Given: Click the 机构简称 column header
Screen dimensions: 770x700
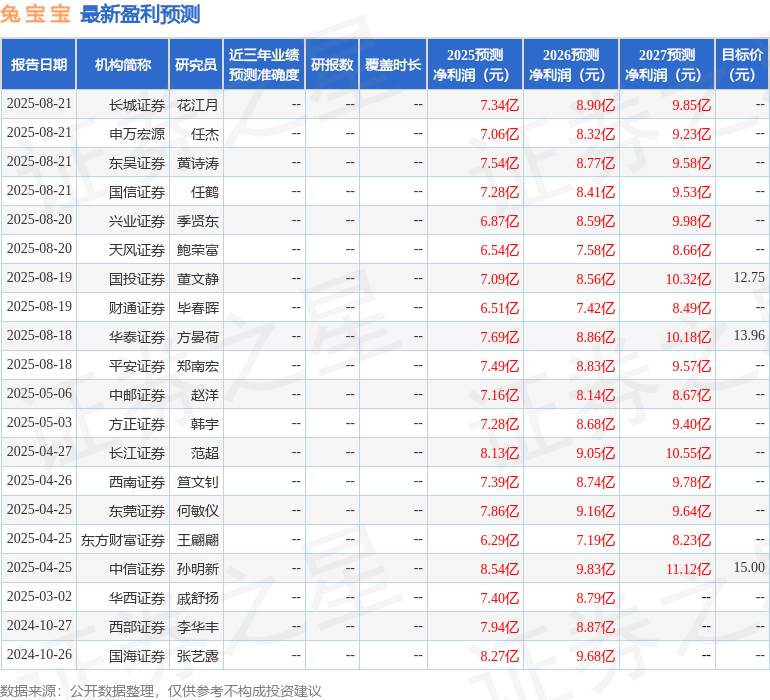Looking at the screenshot, I should tap(123, 64).
